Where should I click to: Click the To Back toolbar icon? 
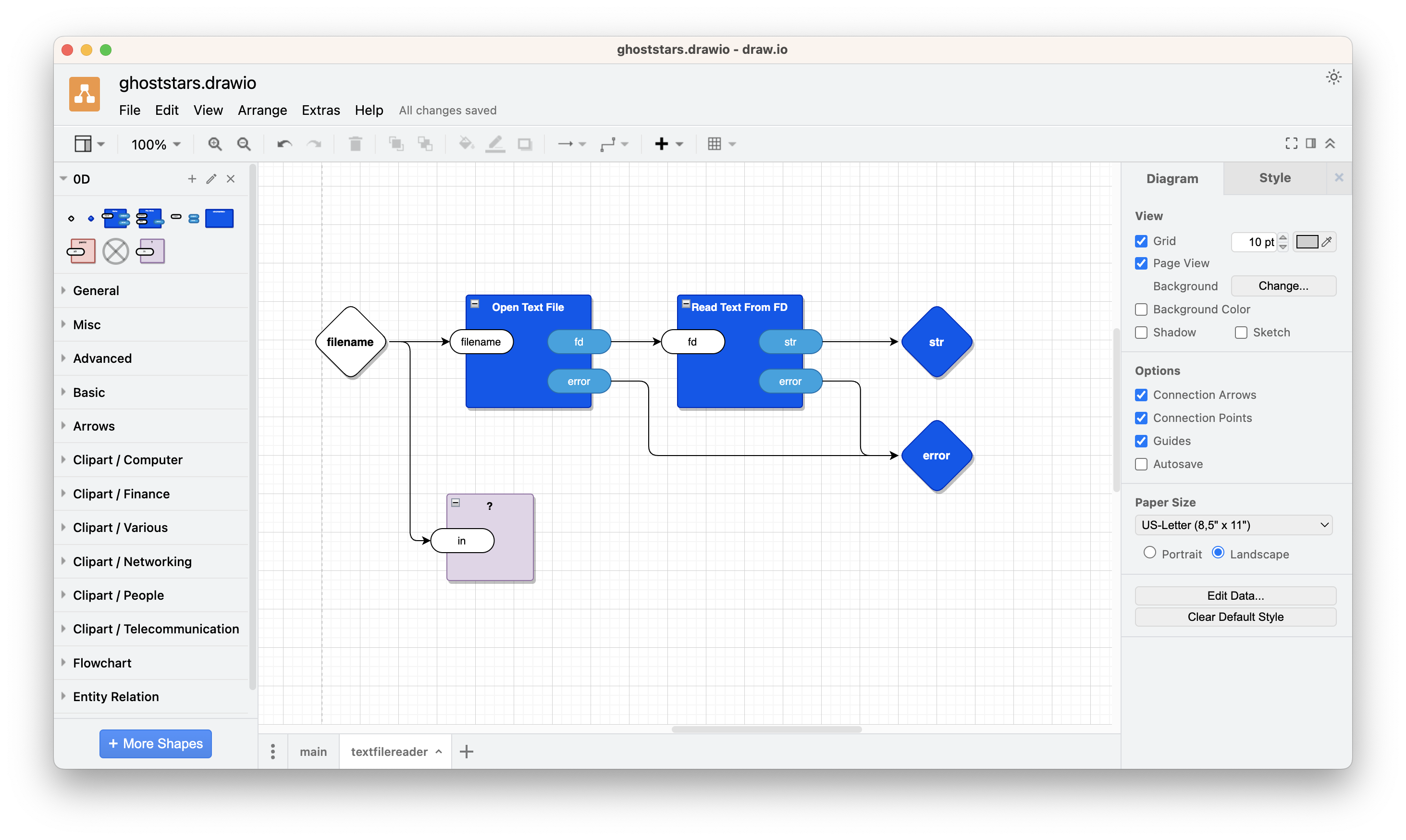[x=425, y=144]
